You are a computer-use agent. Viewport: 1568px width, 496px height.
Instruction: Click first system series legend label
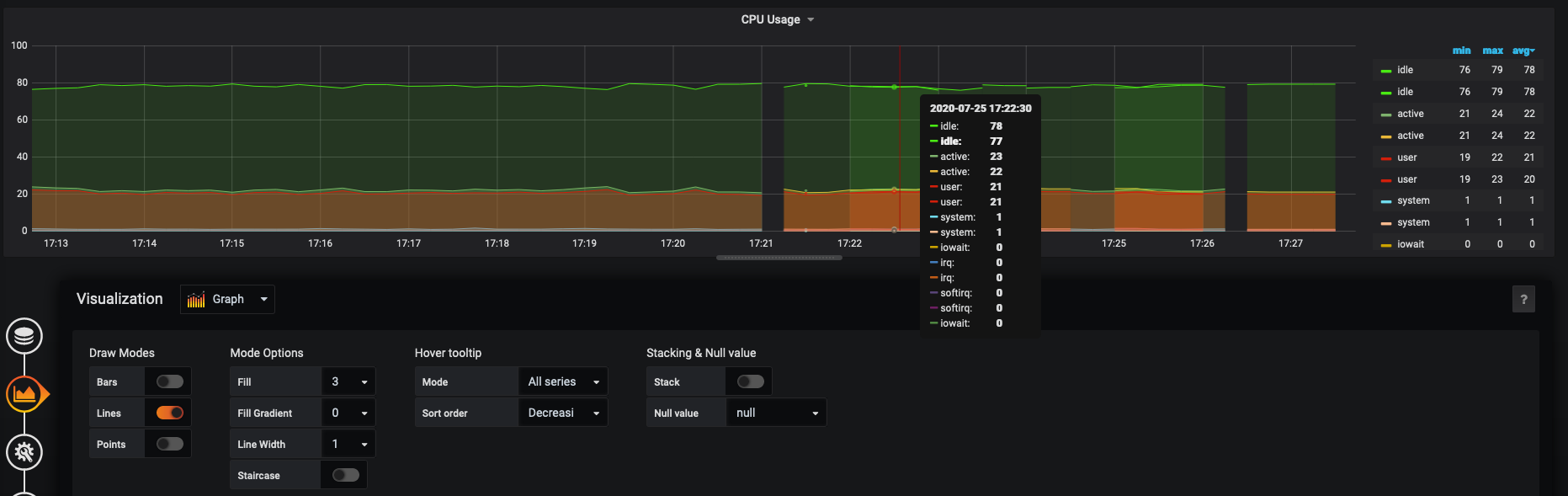click(1413, 200)
